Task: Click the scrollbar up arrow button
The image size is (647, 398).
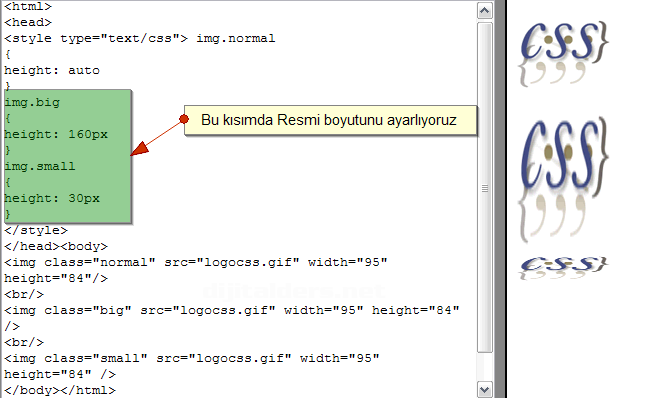Action: coord(484,11)
